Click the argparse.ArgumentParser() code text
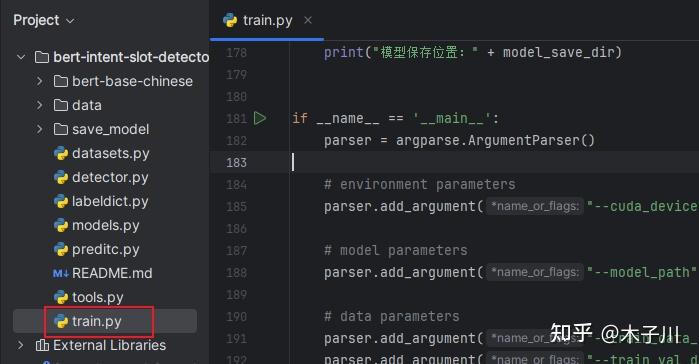 point(495,141)
